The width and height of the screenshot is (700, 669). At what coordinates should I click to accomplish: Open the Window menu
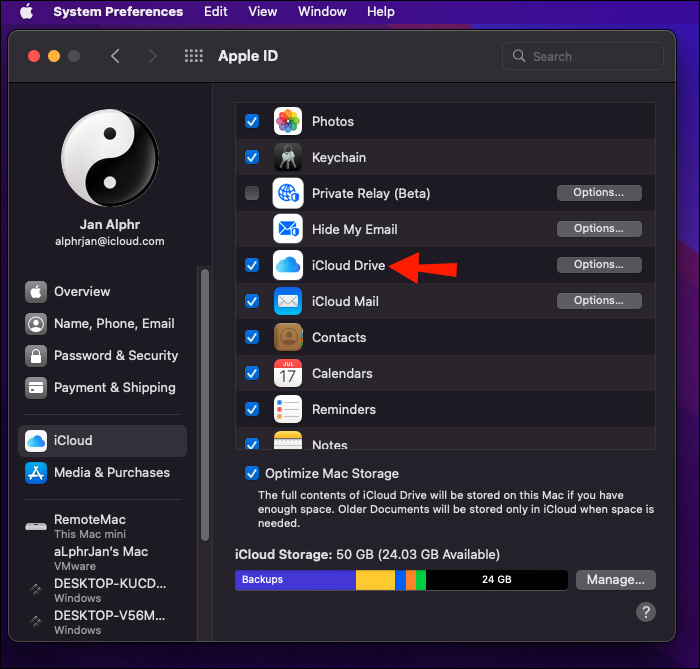322,12
